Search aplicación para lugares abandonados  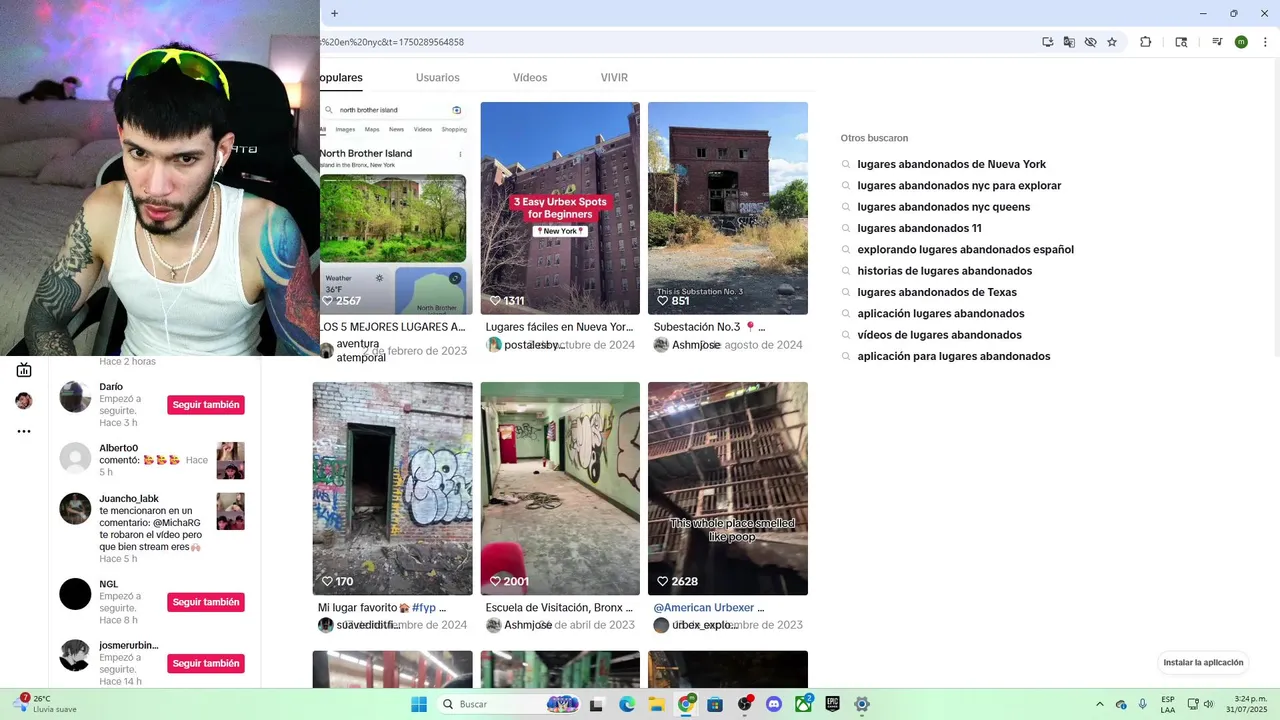953,356
